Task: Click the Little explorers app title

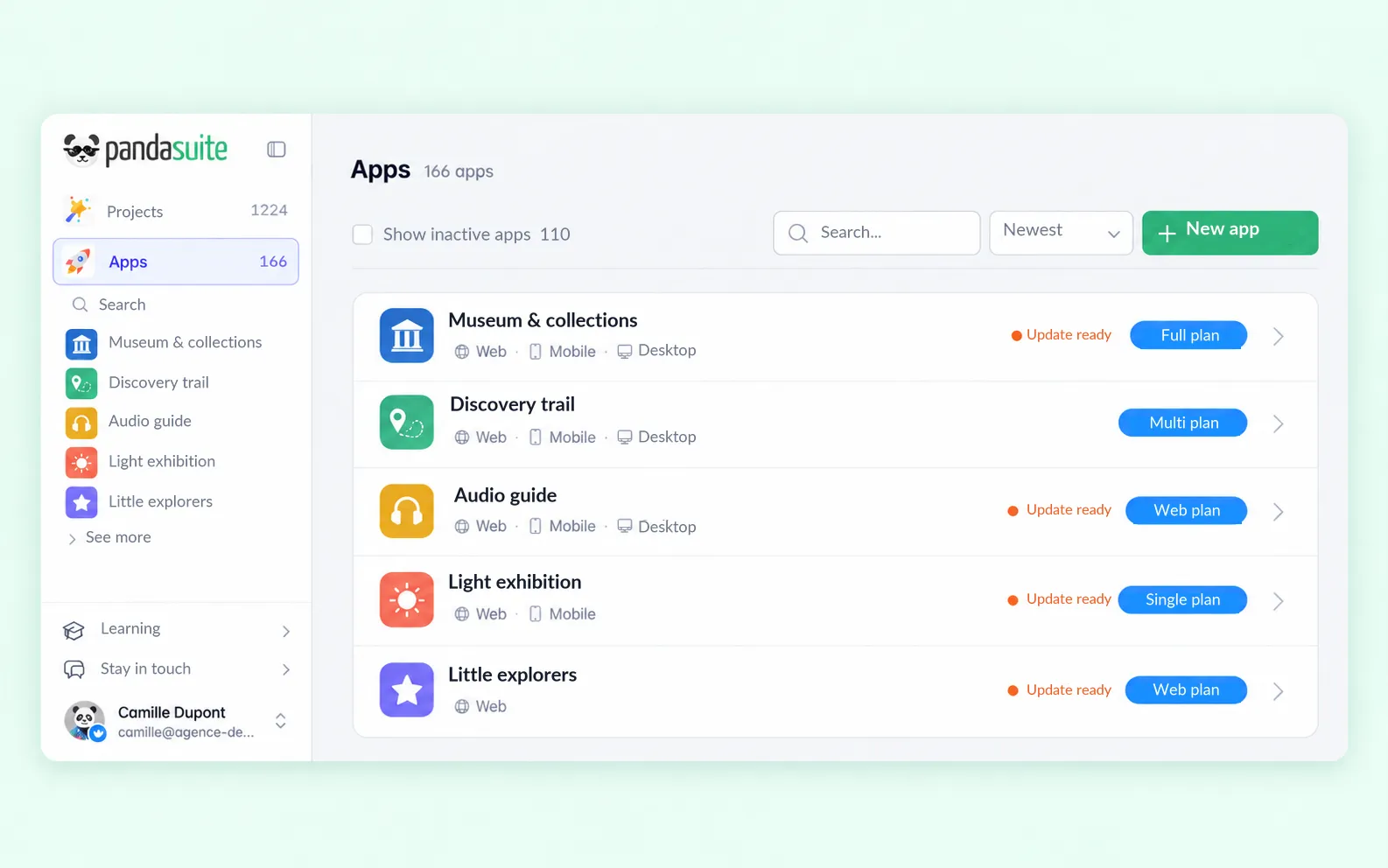Action: pyautogui.click(x=512, y=675)
